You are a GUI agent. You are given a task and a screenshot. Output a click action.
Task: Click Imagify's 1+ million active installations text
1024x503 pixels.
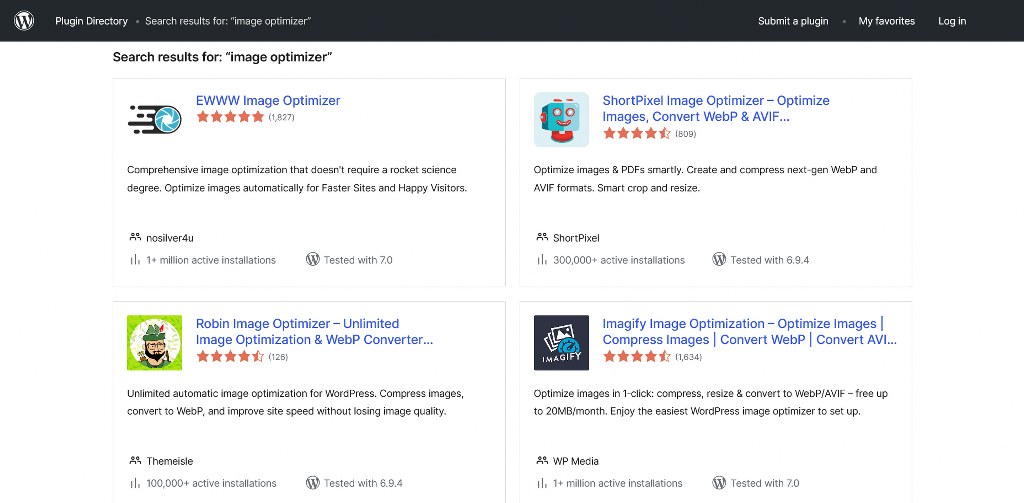[x=618, y=483]
